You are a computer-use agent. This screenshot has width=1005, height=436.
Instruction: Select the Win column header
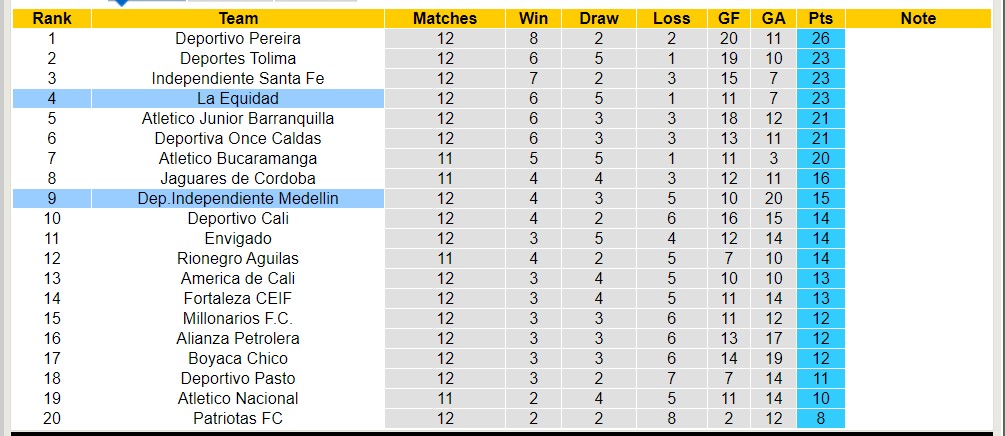[x=533, y=18]
